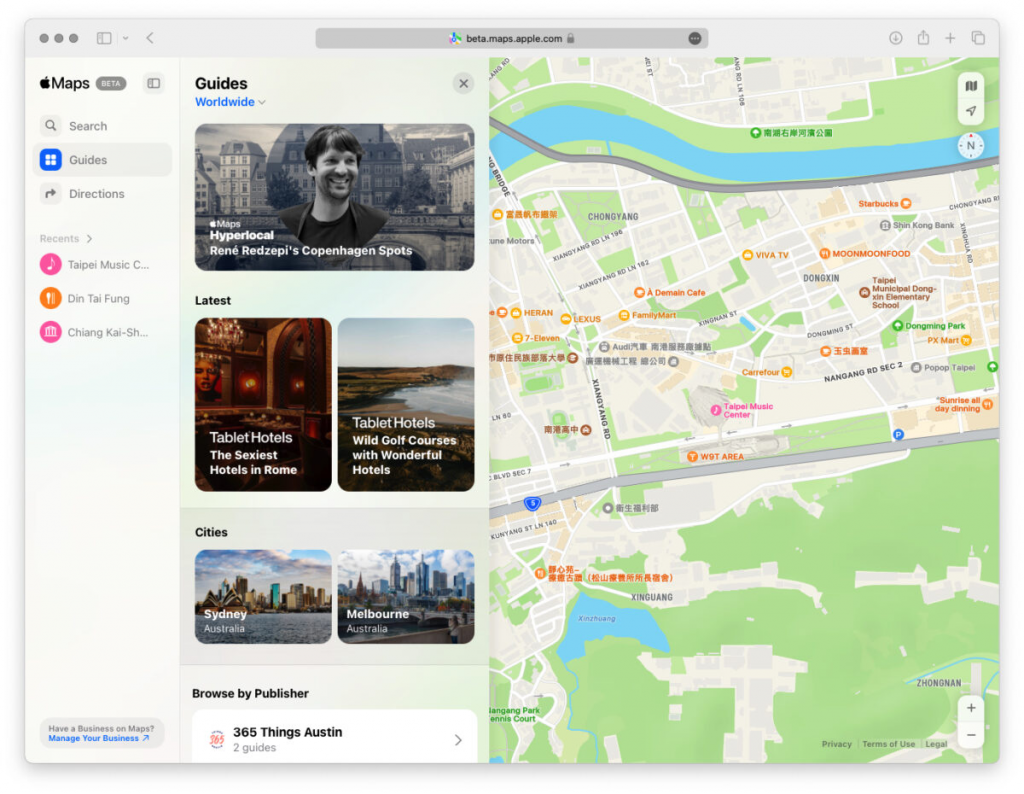Open the Worldwide region dropdown

[229, 102]
